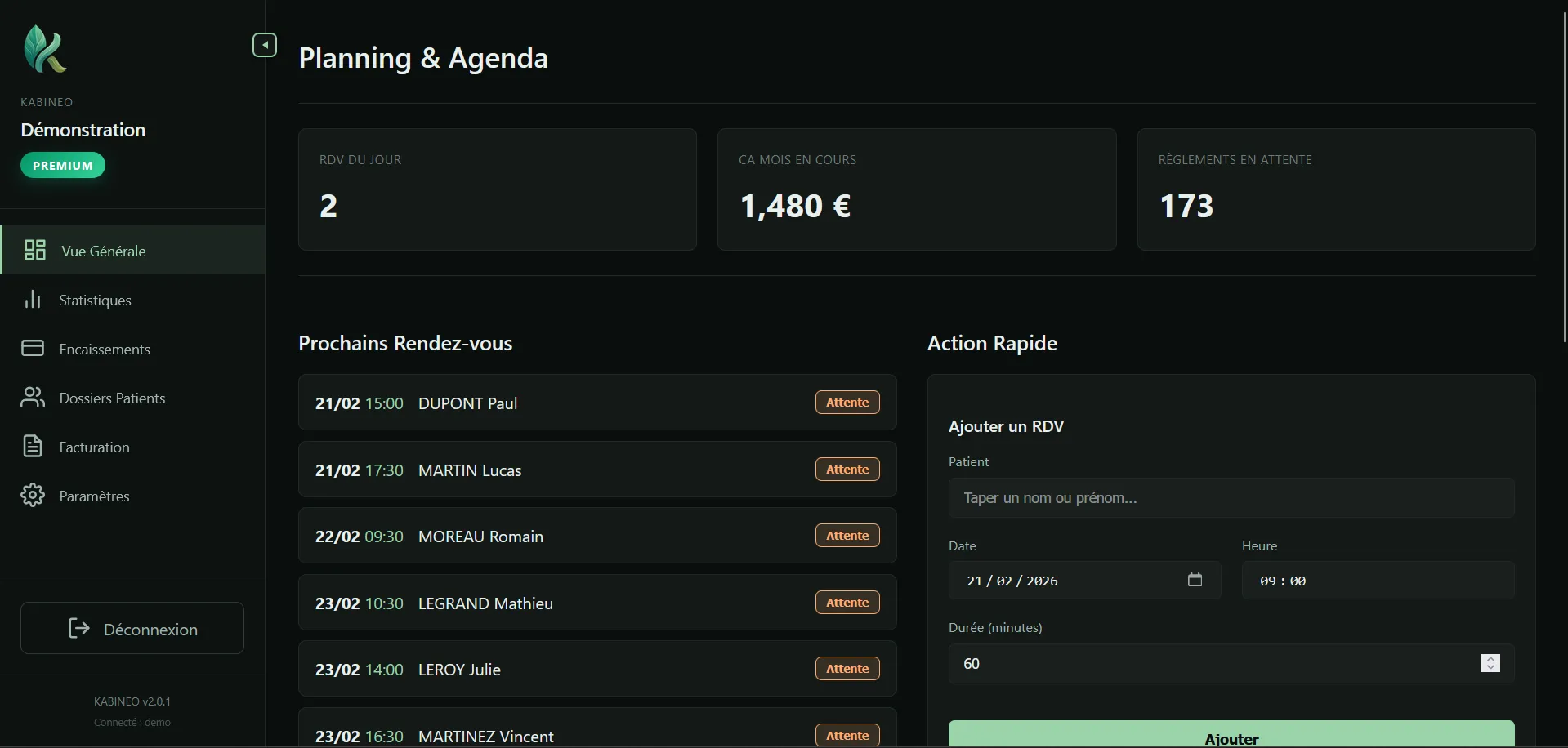The height and width of the screenshot is (748, 1568).
Task: Open the date picker calendar icon
Action: 1195,580
